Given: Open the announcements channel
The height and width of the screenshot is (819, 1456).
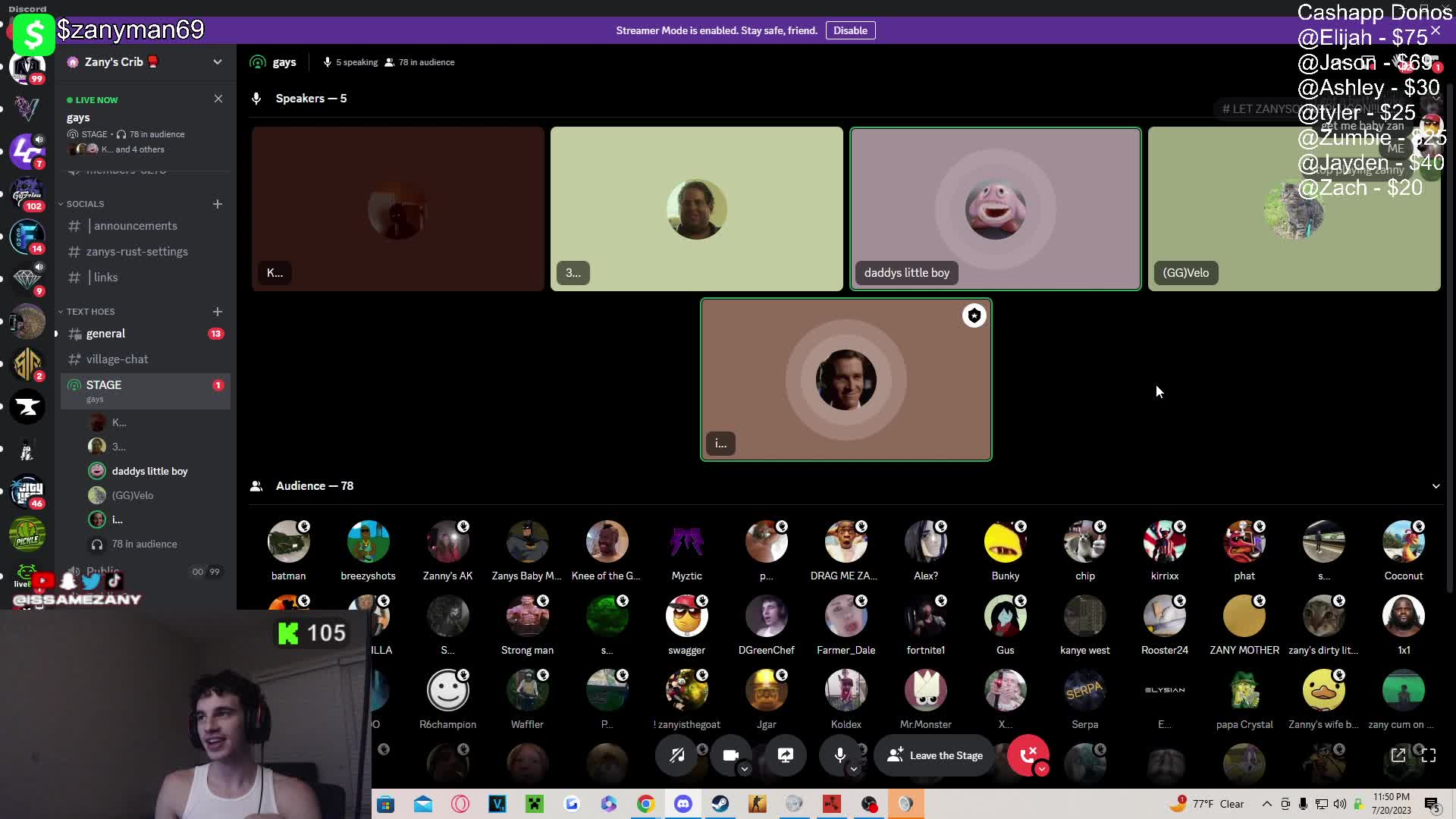Looking at the screenshot, I should coord(145,226).
